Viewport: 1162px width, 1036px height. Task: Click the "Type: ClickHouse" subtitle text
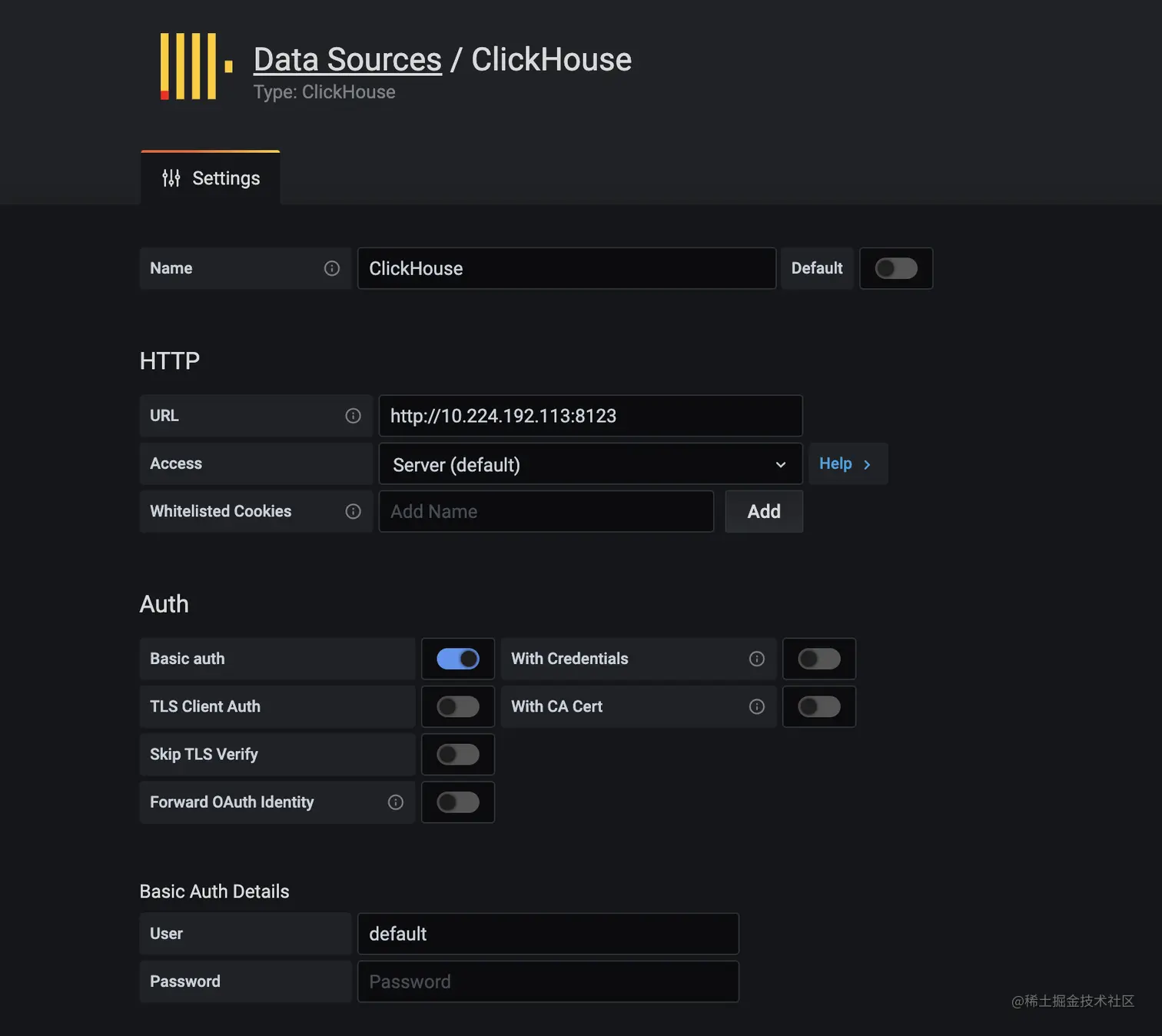pos(324,92)
